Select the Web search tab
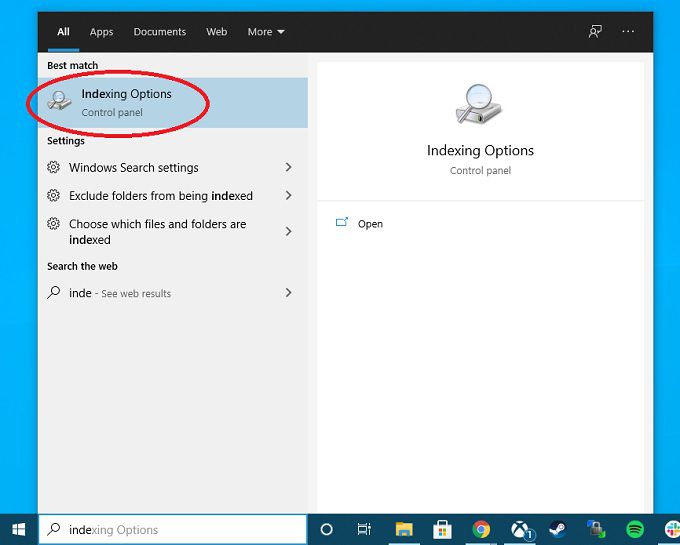680x545 pixels. pyautogui.click(x=217, y=32)
